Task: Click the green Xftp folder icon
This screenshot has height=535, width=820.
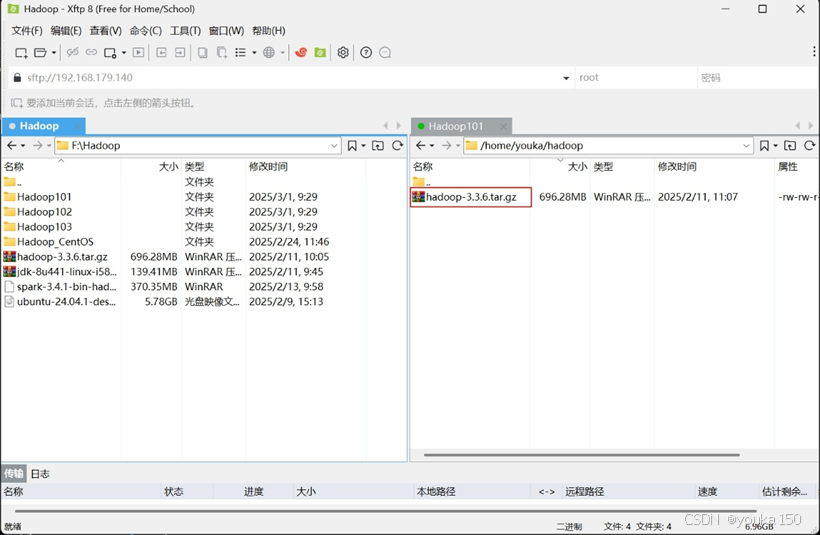Action: (x=320, y=52)
